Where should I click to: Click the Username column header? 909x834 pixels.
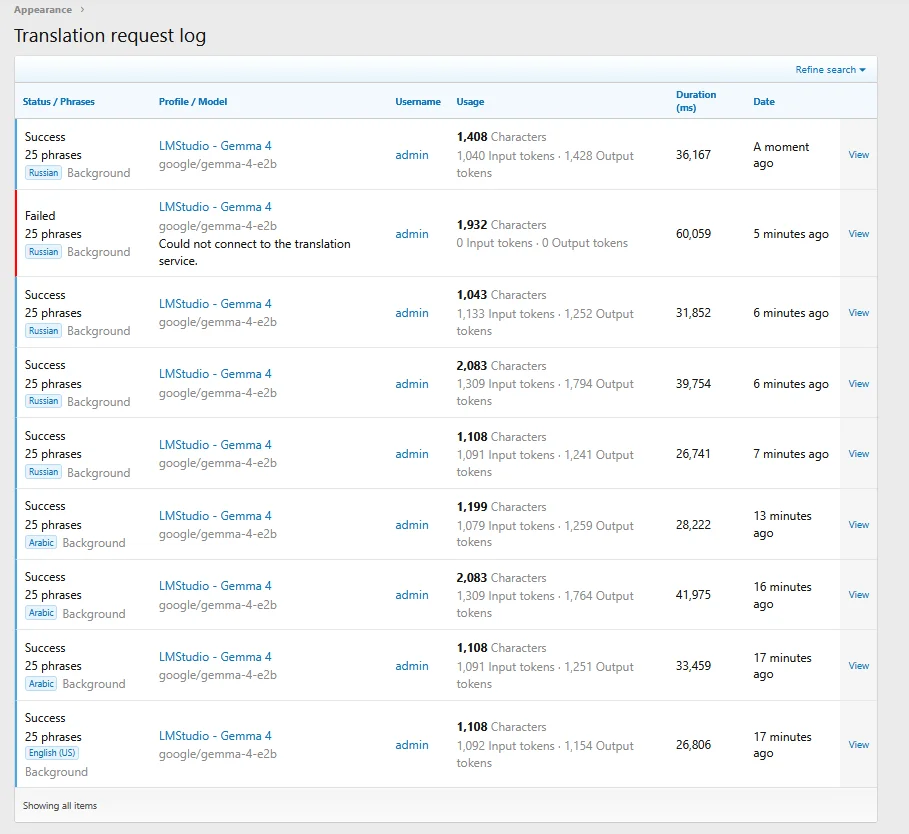pyautogui.click(x=418, y=101)
